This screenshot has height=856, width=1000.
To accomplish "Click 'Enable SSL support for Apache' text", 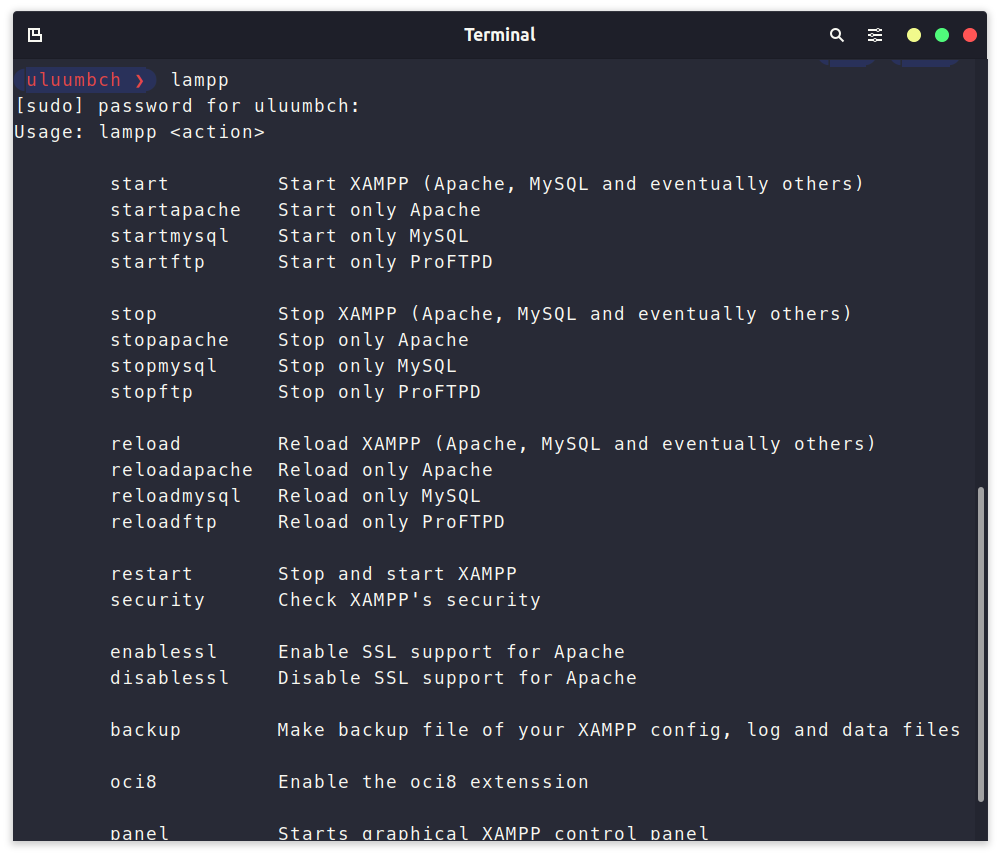I will click(452, 652).
